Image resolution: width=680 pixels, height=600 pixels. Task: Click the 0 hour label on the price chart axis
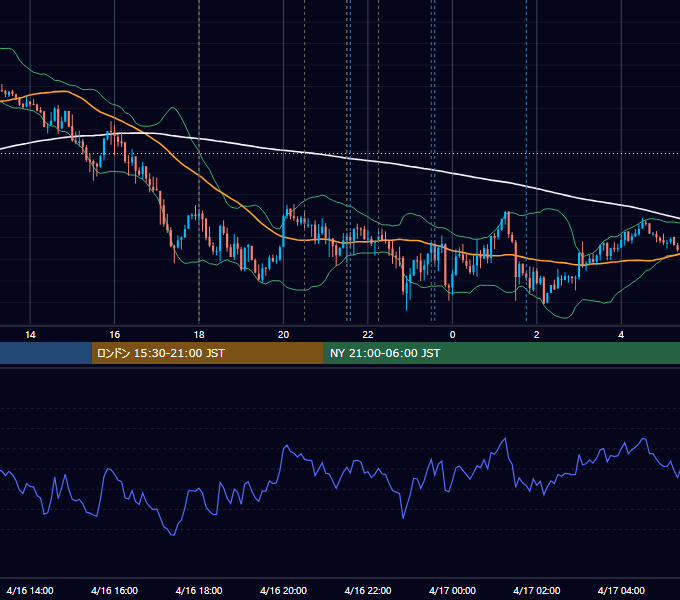click(452, 335)
